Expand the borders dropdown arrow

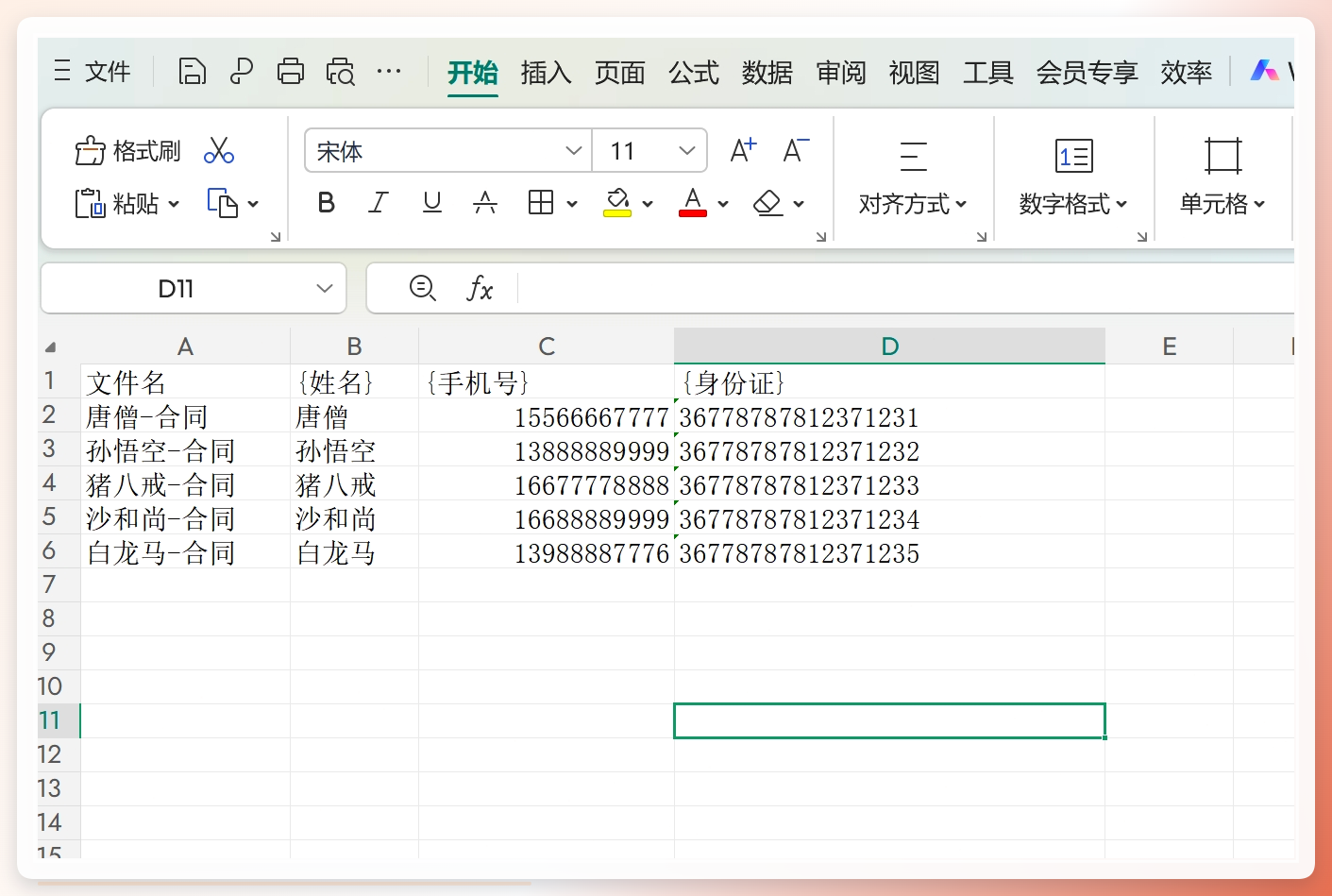click(572, 204)
